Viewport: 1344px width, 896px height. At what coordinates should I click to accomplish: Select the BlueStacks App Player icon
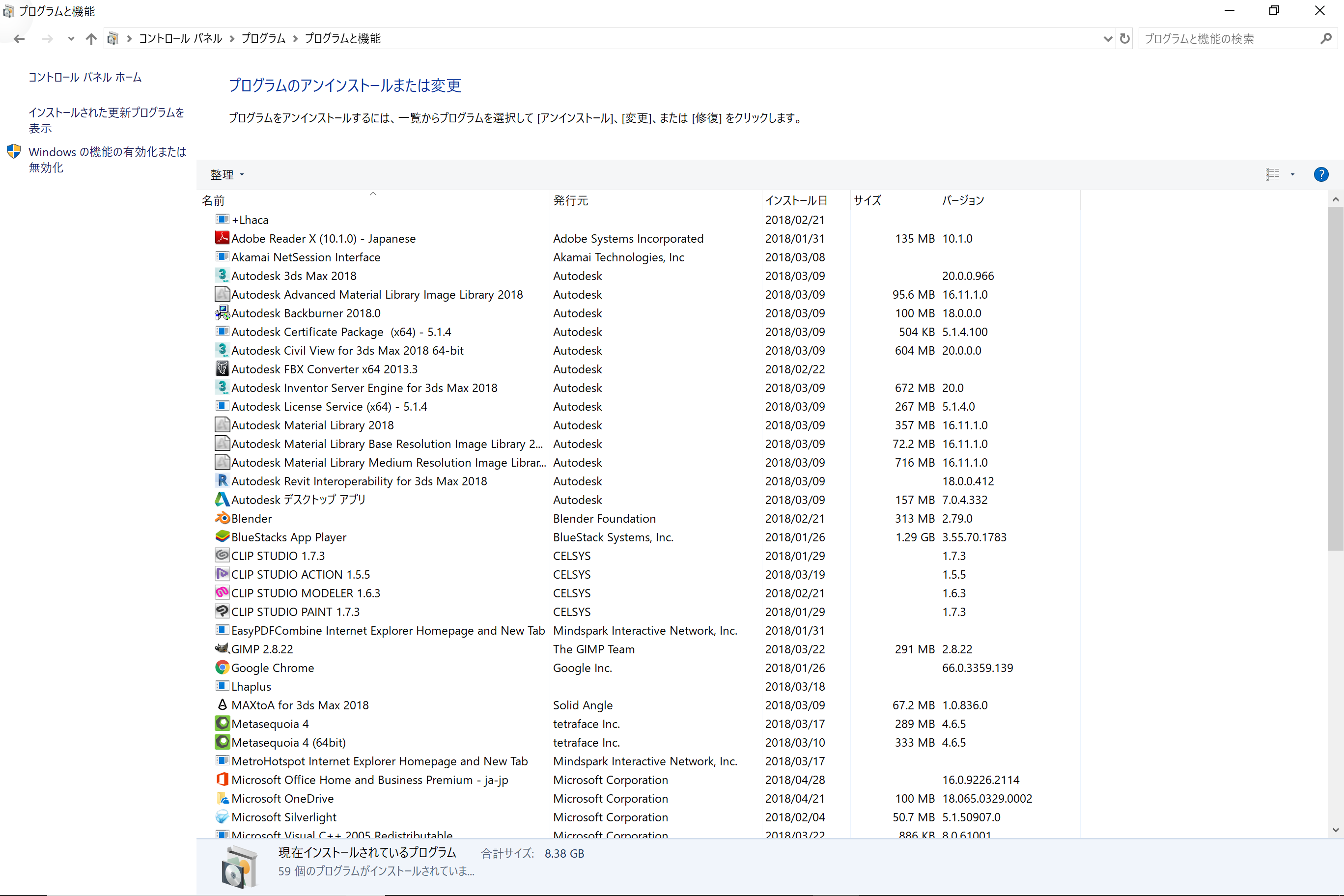click(x=222, y=536)
